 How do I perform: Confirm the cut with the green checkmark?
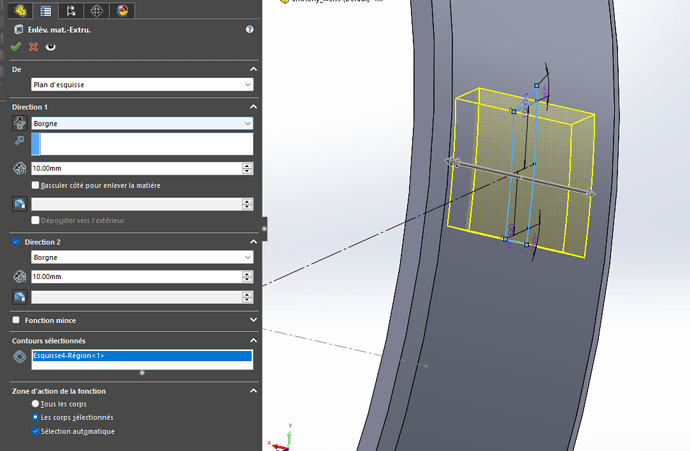click(x=16, y=47)
